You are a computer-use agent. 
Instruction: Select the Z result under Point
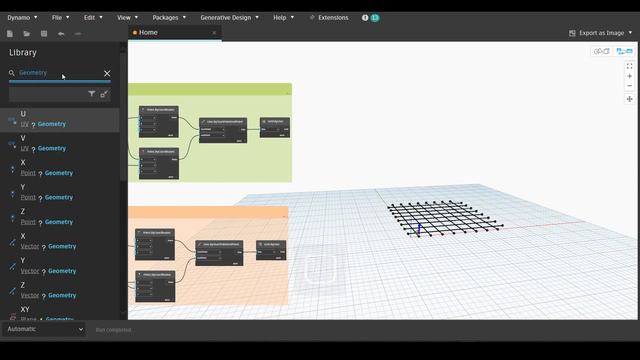coord(60,217)
